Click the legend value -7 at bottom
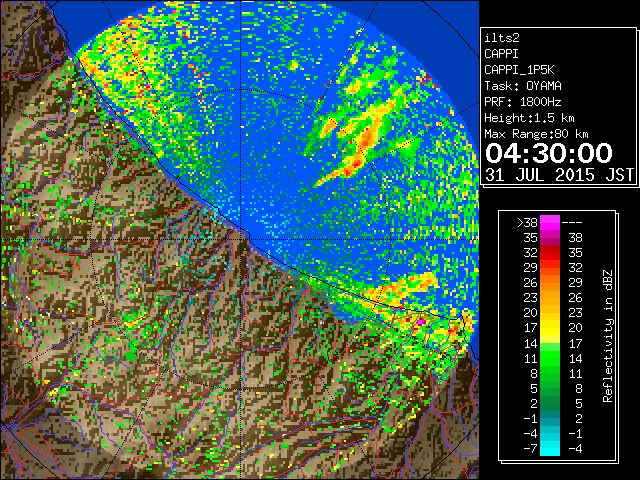The width and height of the screenshot is (640, 480). point(530,449)
